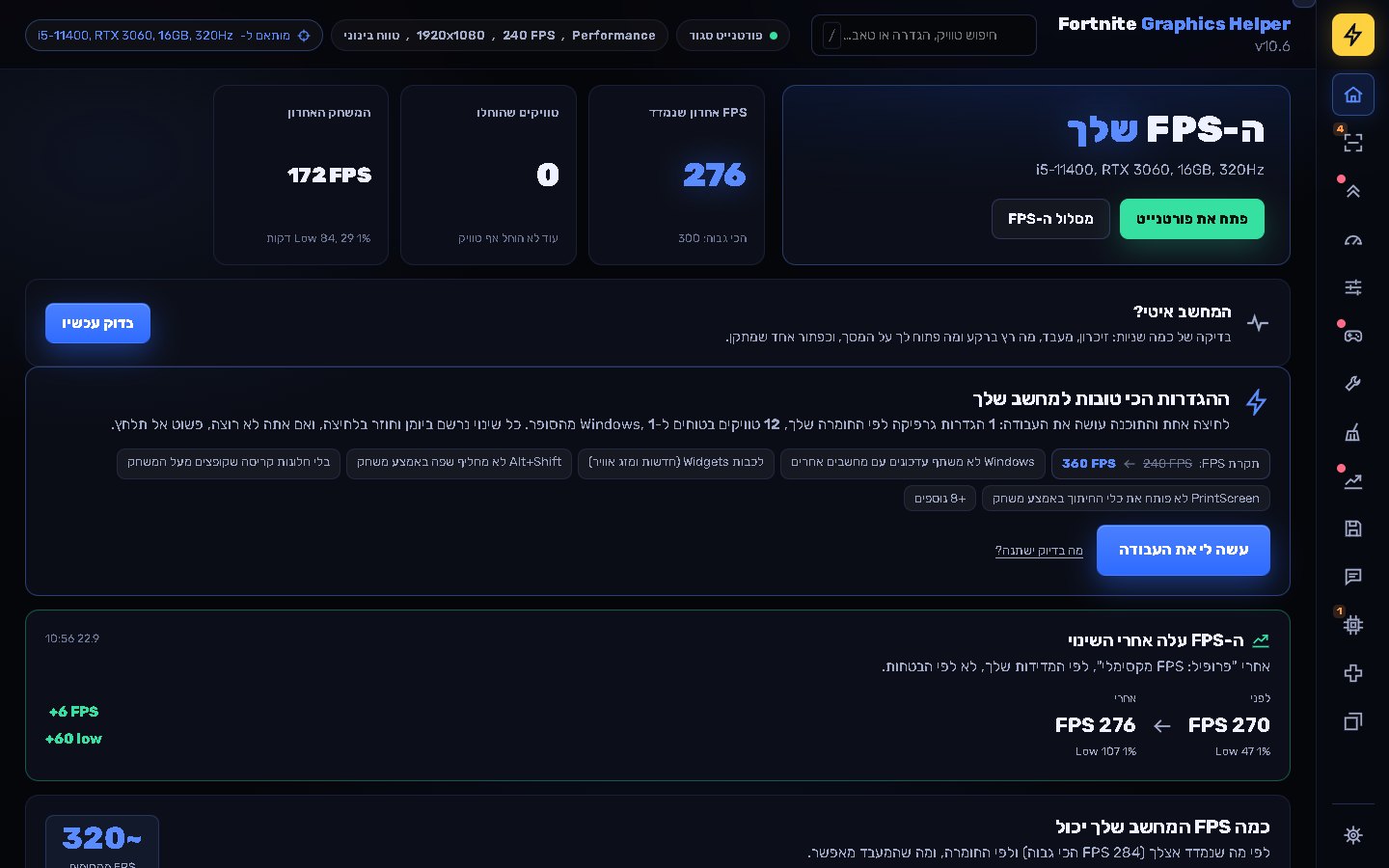Click the pulse icon beside 'המחשב איטי?'
Viewport: 1389px width, 868px height.
click(x=1258, y=323)
